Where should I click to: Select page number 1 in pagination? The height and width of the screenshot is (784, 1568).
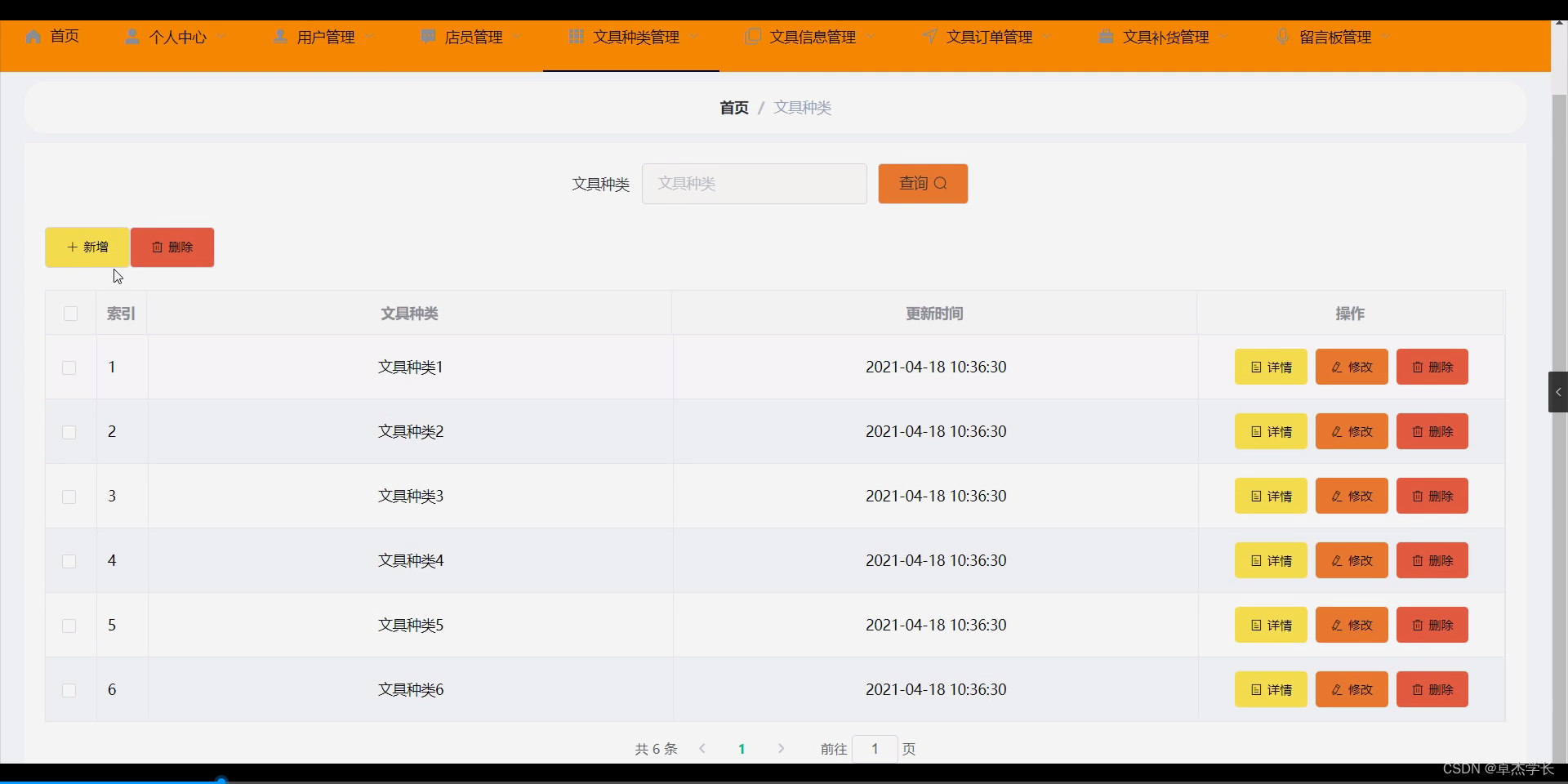point(742,749)
